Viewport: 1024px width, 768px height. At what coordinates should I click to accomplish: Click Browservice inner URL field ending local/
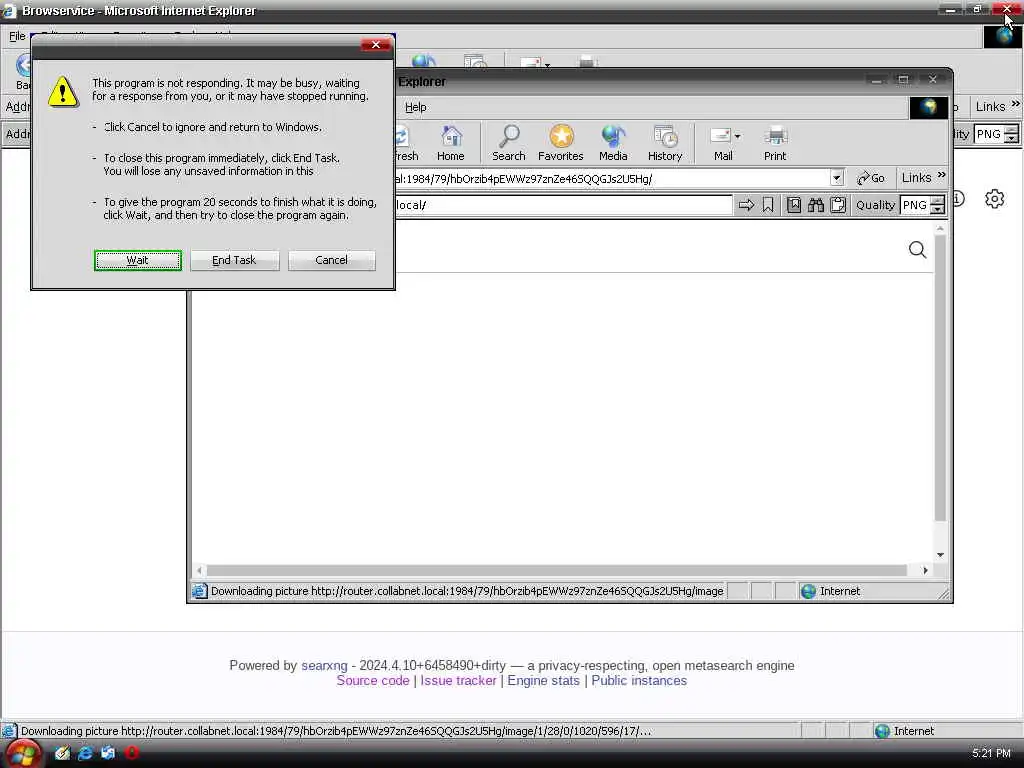coord(563,205)
